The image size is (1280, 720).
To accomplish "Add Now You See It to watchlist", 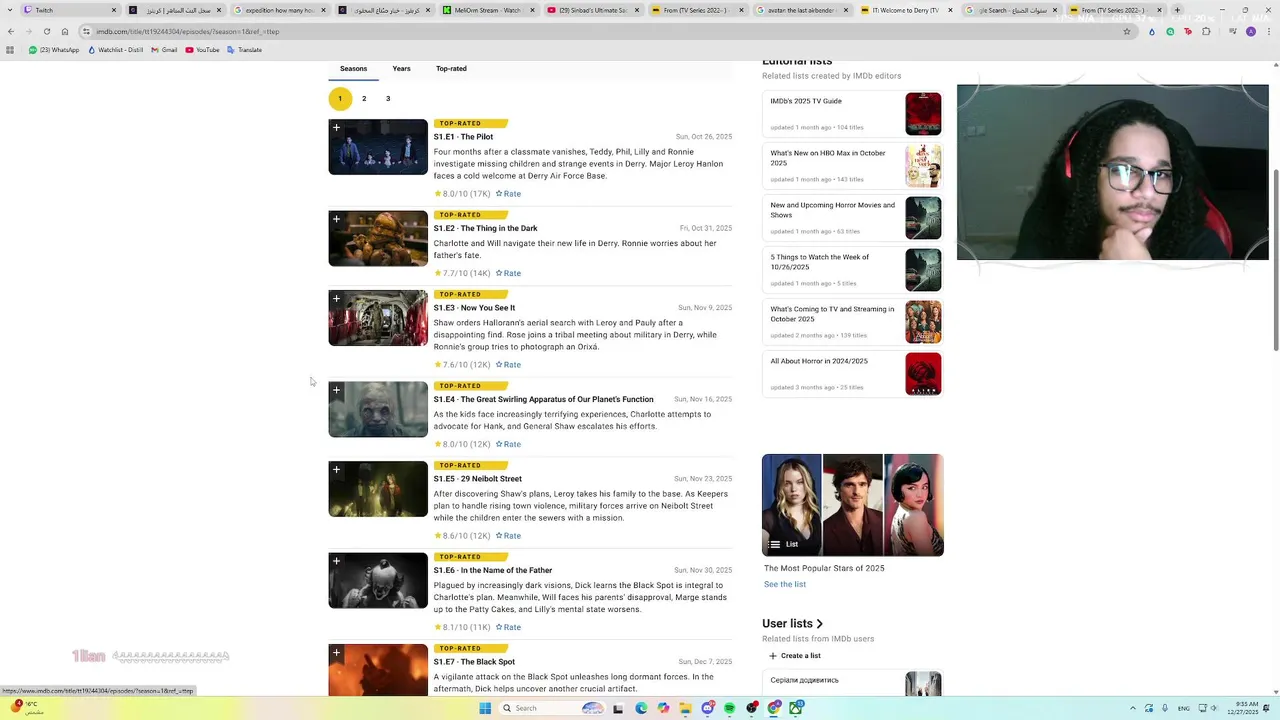I will coord(336,299).
